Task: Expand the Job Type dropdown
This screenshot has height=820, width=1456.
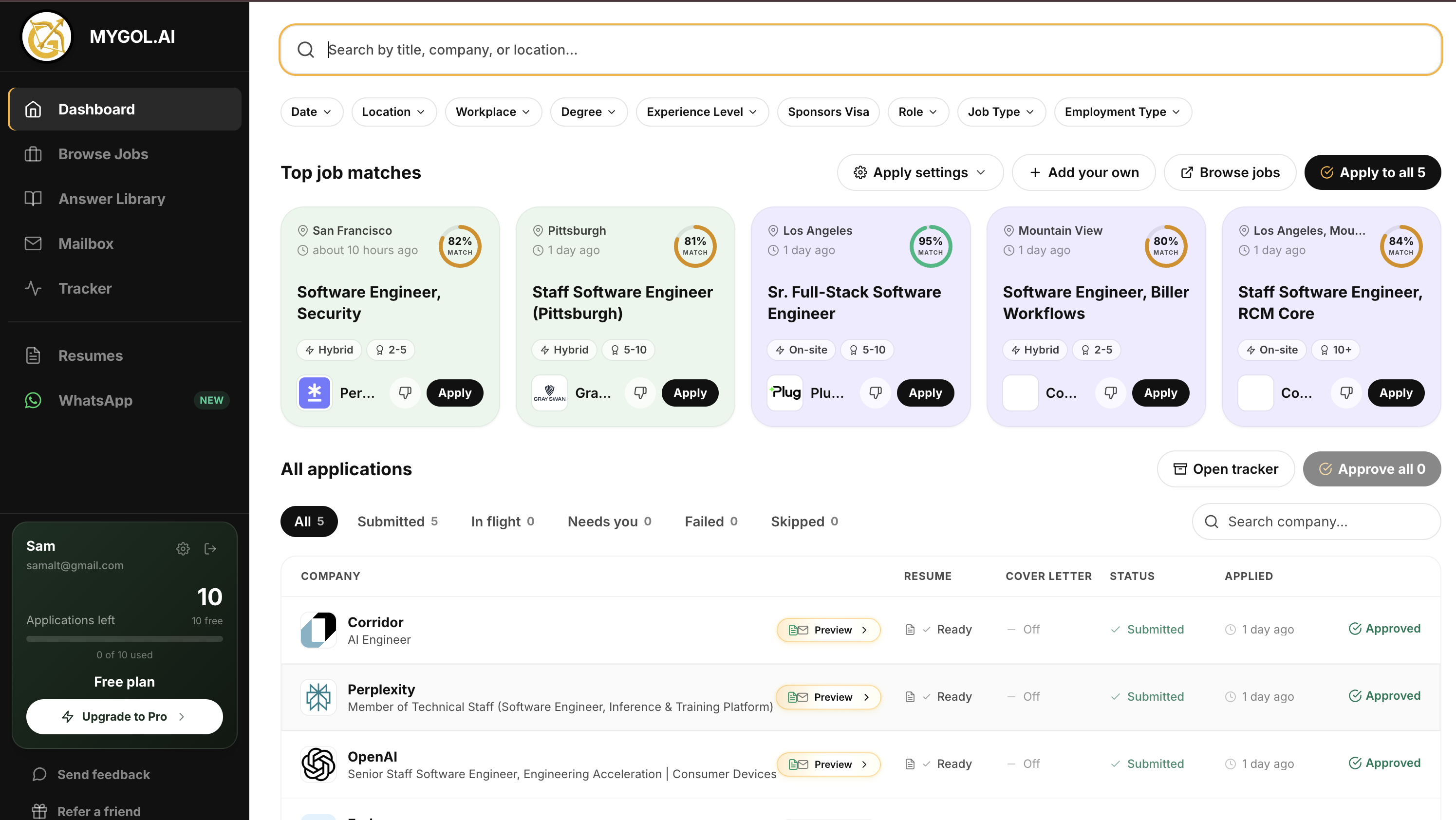Action: point(1001,112)
